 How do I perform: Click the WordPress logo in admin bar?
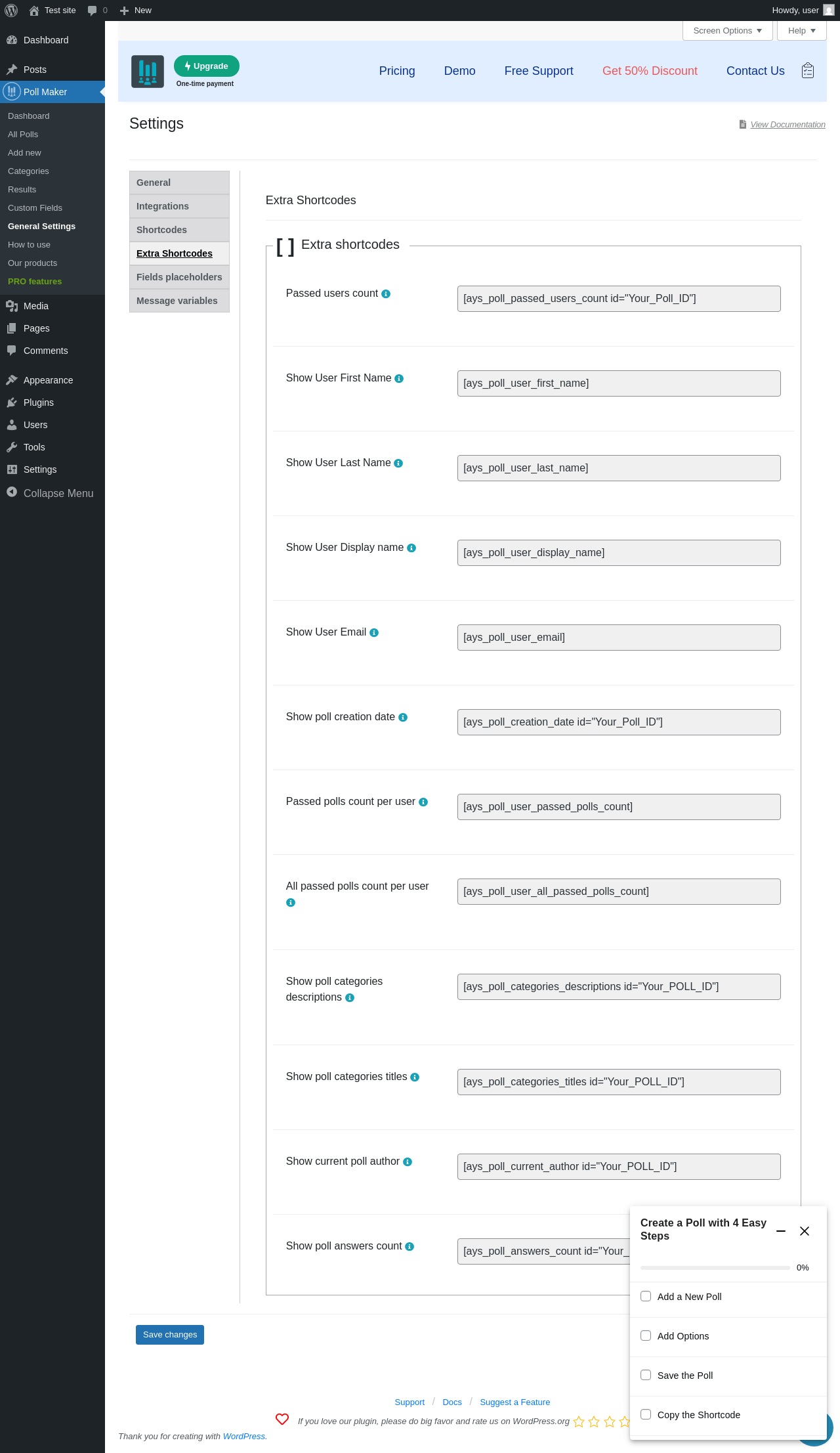pyautogui.click(x=11, y=11)
